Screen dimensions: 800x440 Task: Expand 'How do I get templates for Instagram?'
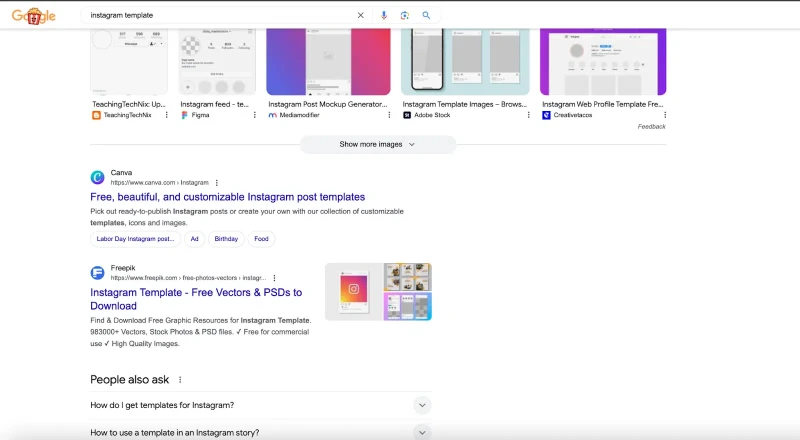261,405
